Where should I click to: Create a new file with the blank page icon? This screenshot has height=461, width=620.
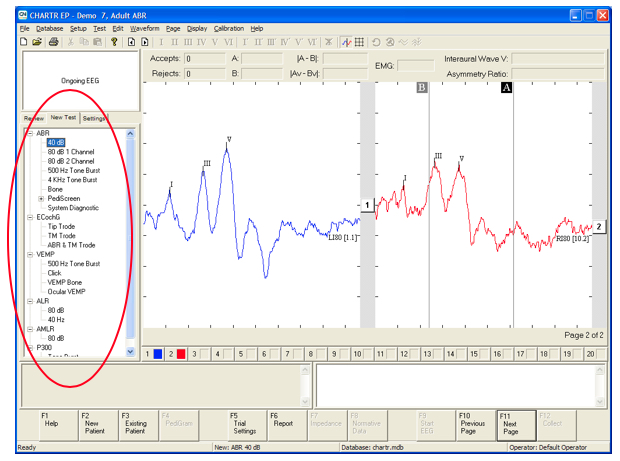(24, 42)
